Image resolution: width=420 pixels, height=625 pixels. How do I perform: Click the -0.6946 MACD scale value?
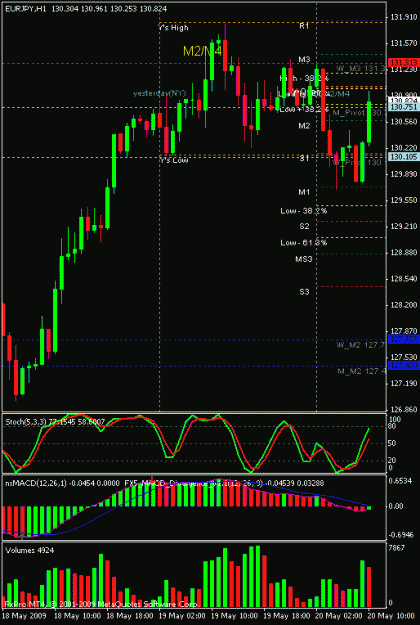[x=400, y=534]
